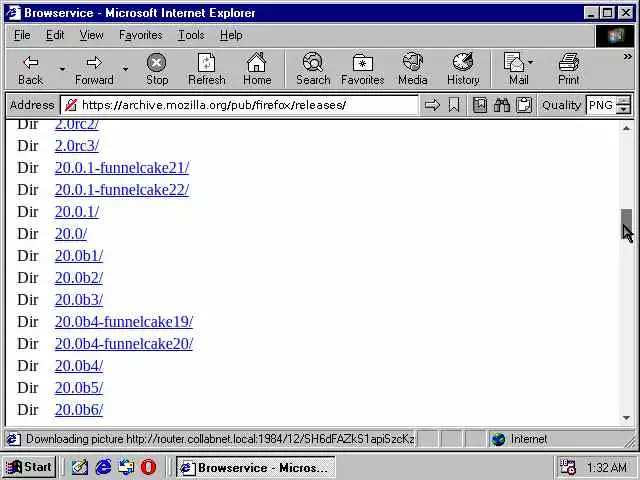Click the task scheduler tray icon

tap(568, 467)
